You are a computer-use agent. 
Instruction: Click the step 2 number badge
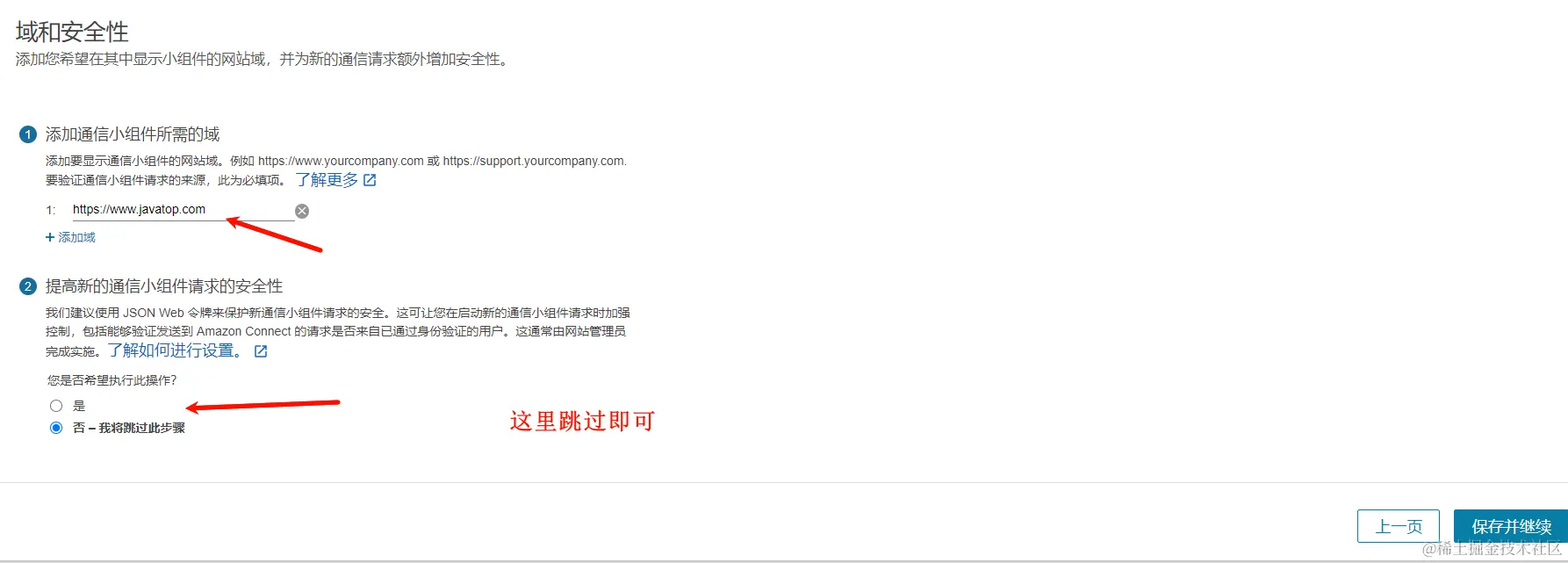[x=28, y=286]
